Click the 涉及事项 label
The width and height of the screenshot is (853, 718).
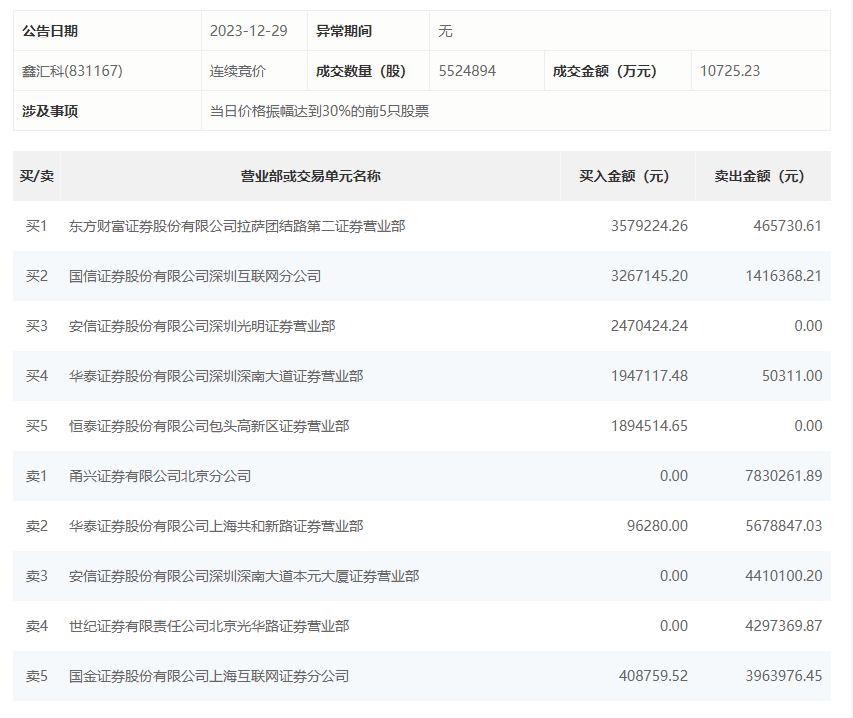[50, 112]
